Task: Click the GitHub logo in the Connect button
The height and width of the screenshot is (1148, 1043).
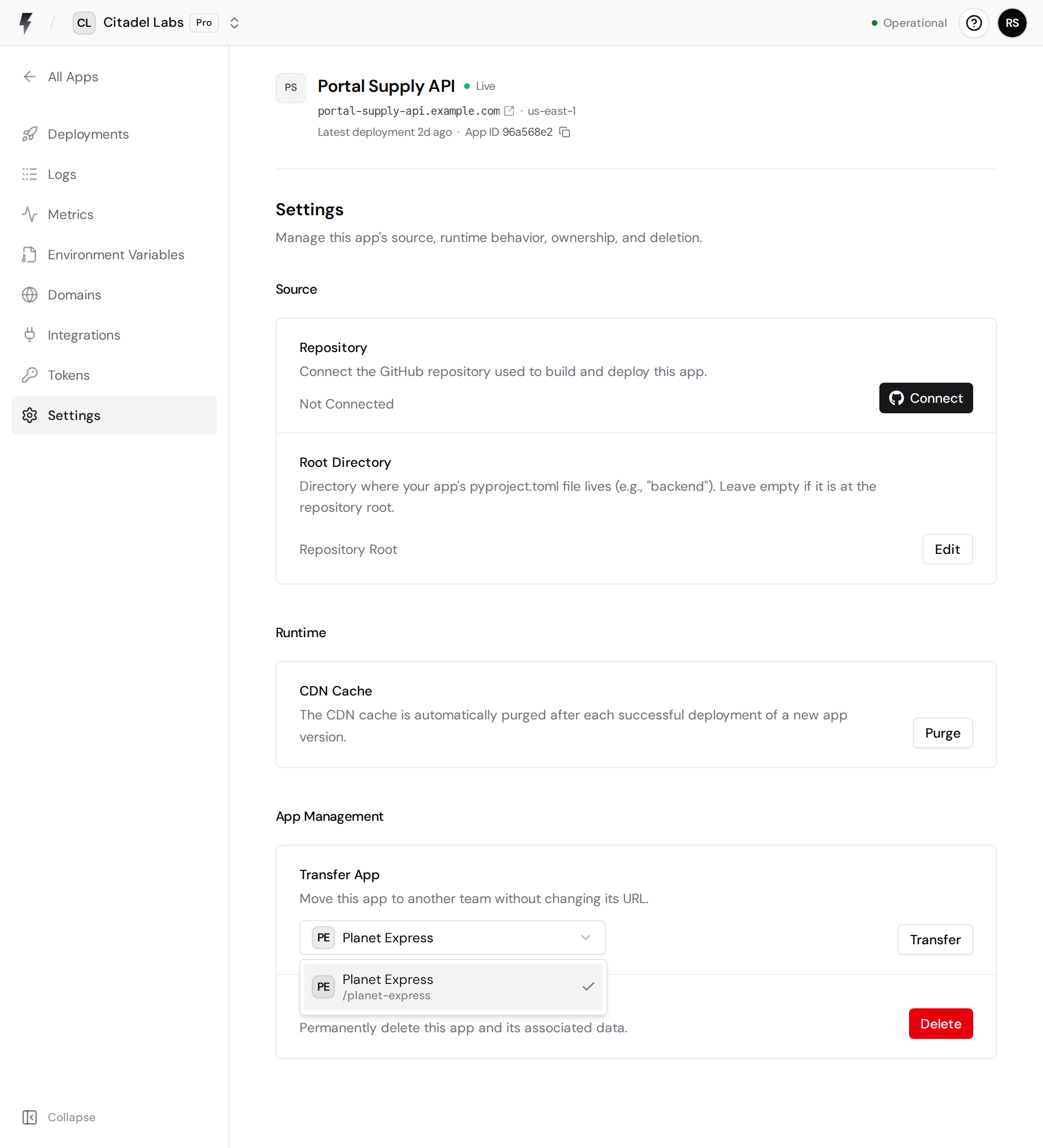Action: (x=897, y=398)
